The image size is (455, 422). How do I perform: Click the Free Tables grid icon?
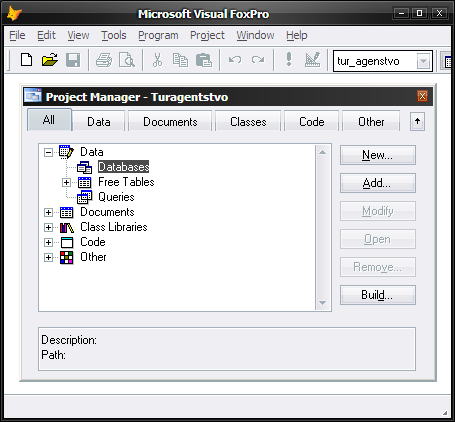point(84,182)
